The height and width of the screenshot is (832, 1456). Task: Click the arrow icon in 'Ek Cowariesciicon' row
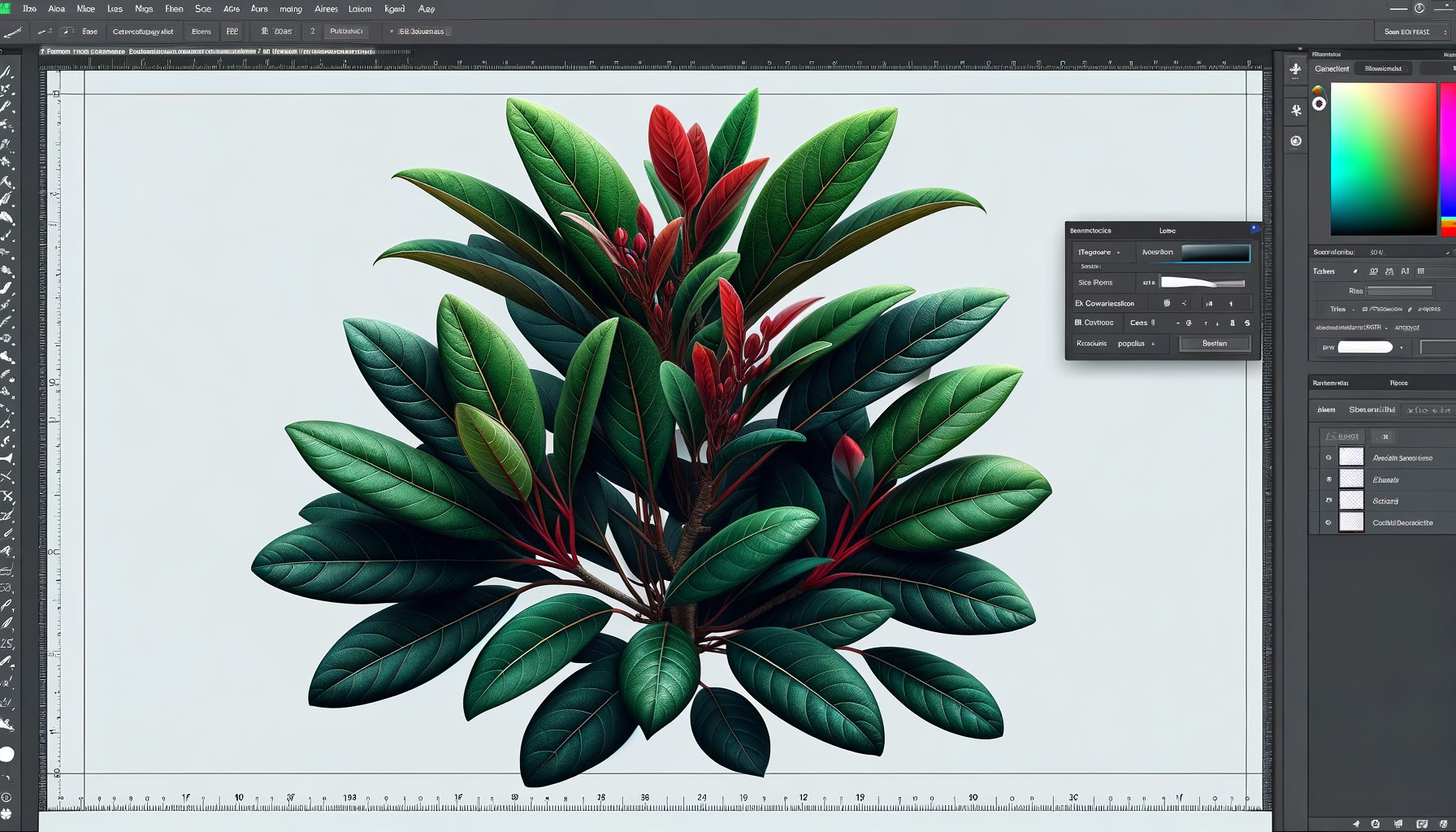click(1185, 303)
